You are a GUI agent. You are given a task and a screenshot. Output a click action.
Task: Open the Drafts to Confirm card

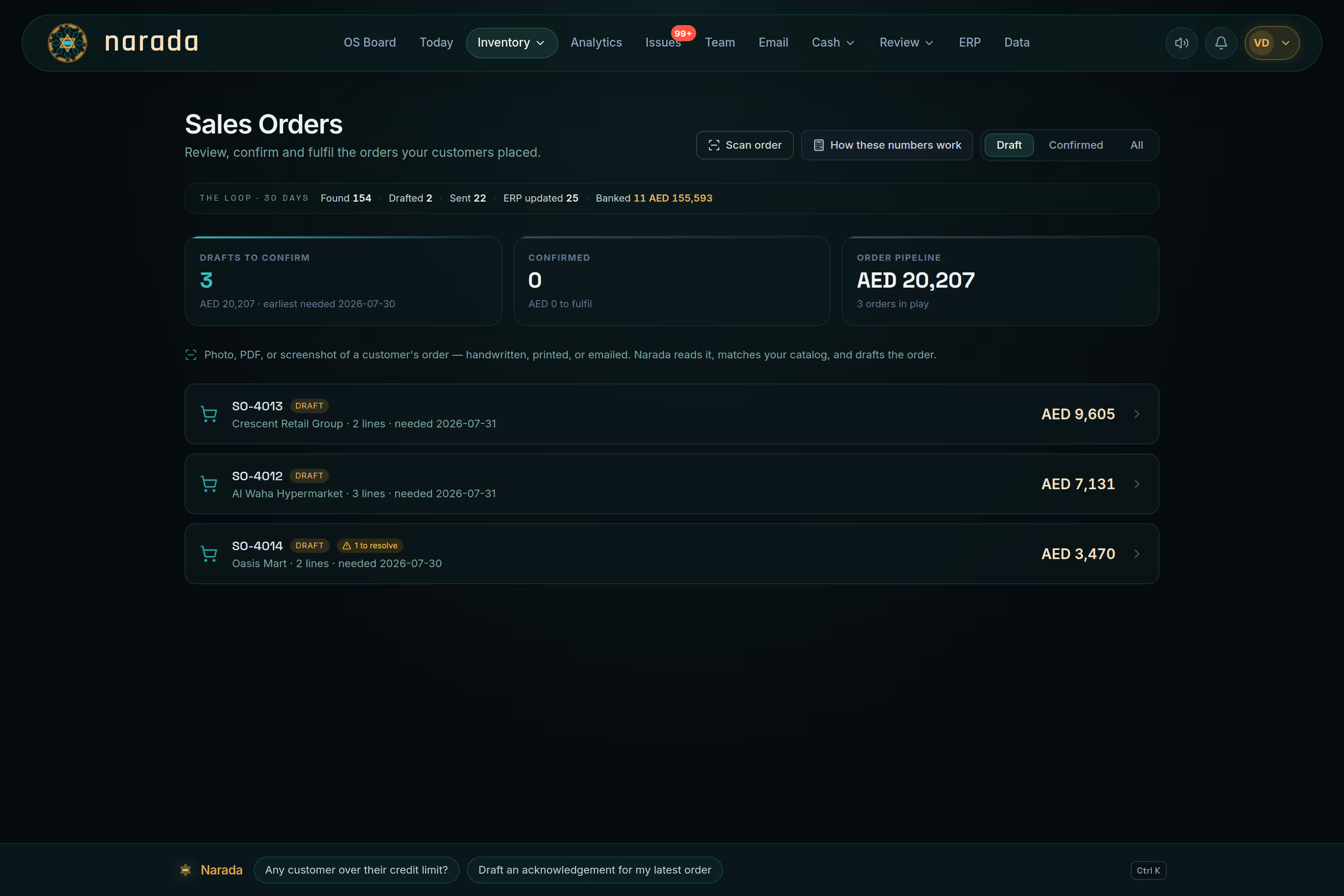click(343, 280)
